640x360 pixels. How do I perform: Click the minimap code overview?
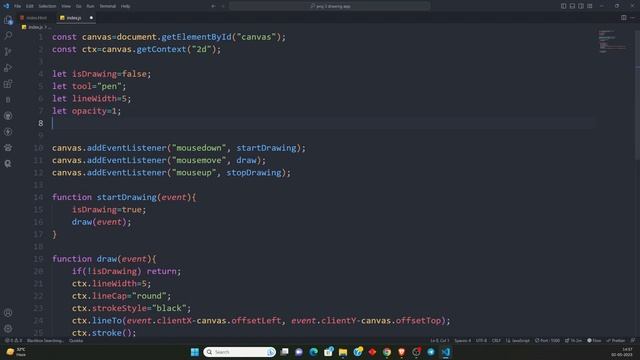click(x=612, y=41)
